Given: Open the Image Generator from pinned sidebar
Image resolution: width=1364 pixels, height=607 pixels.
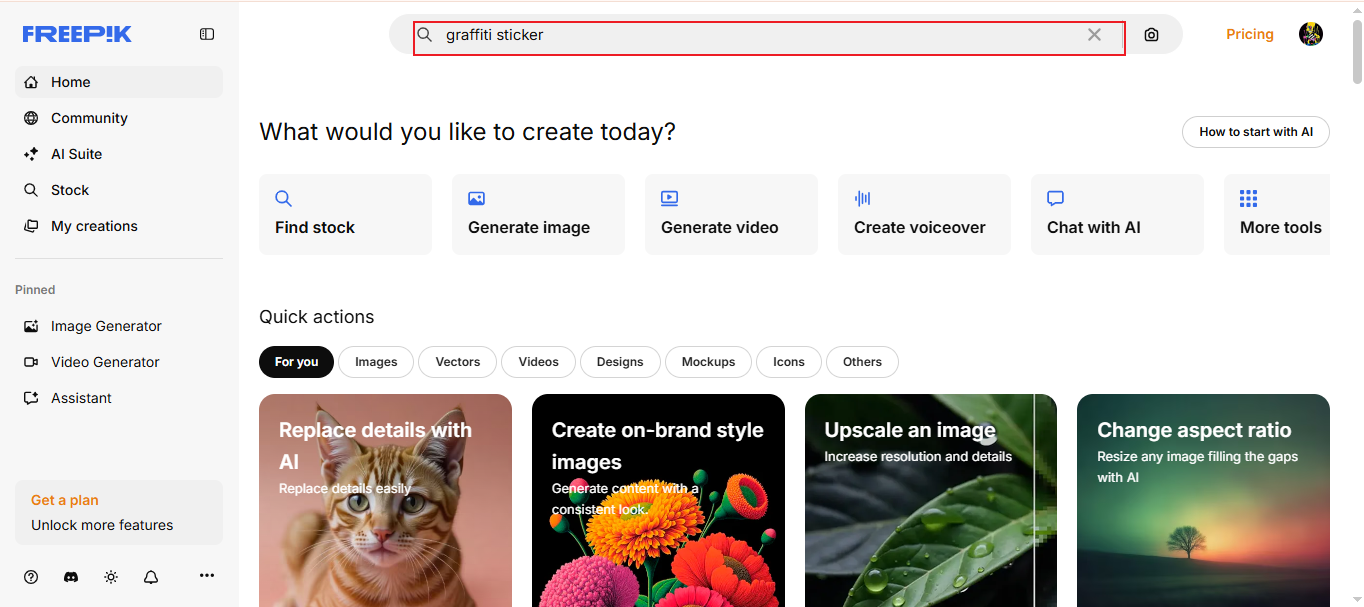Looking at the screenshot, I should tap(105, 326).
